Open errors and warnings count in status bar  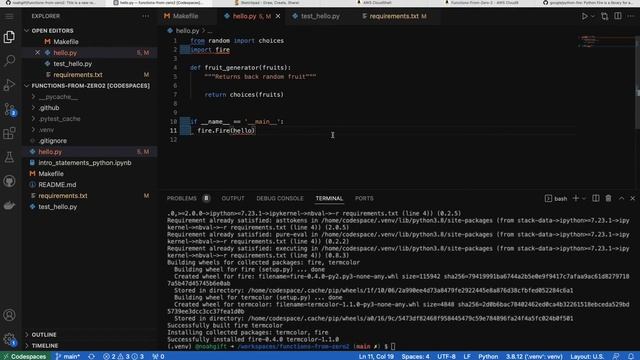tap(123, 356)
